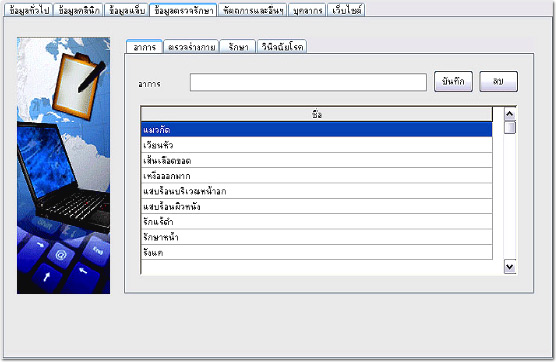The image size is (556, 362).
Task: Select the เวียนหัว row in the list
Action: [x=317, y=145]
